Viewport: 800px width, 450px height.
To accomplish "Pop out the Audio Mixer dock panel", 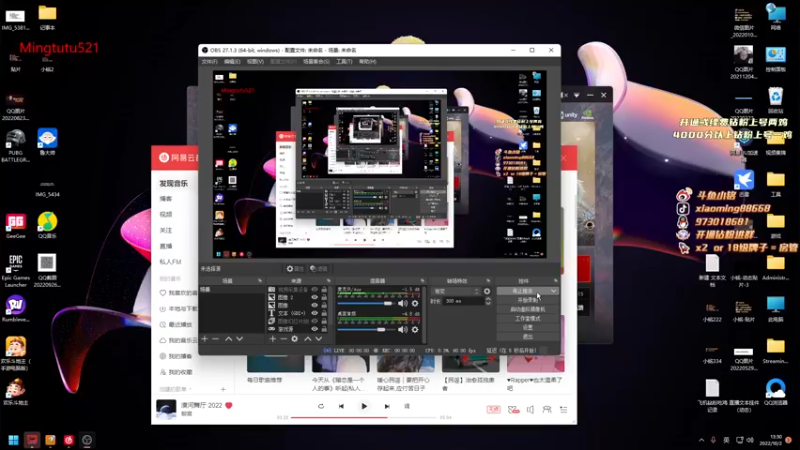I will (422, 281).
